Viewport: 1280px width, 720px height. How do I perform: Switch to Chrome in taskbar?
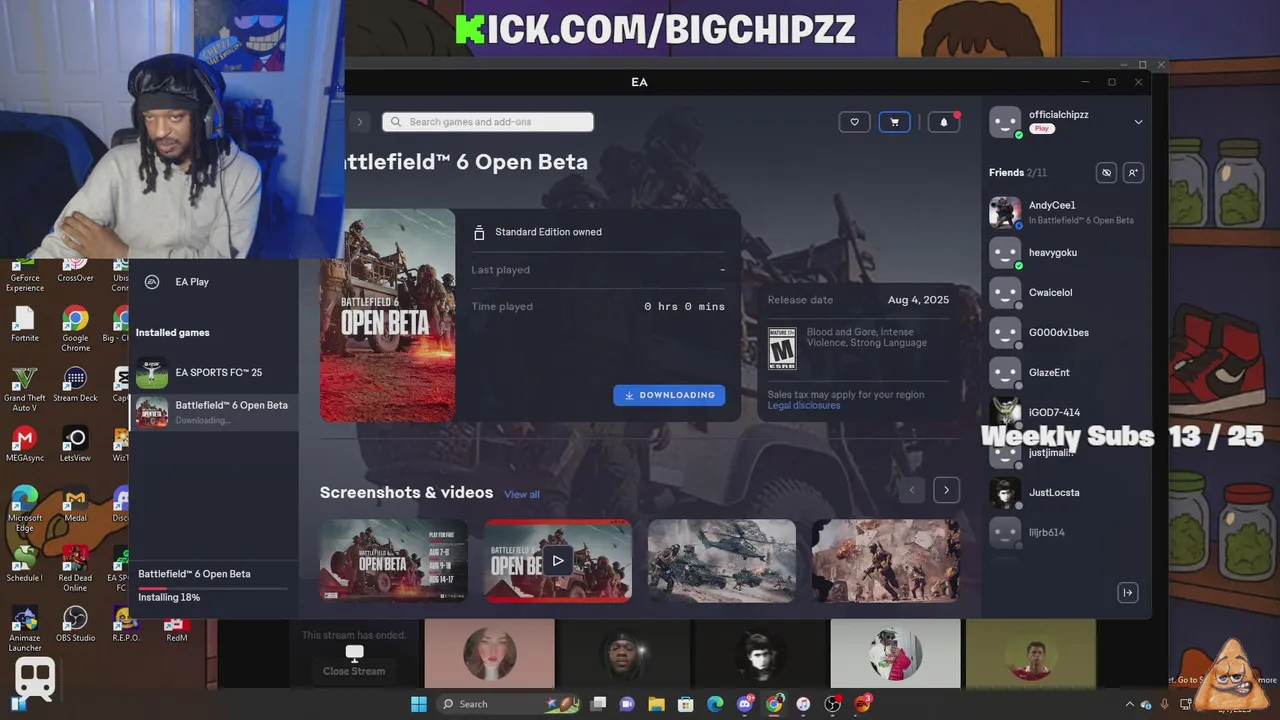pos(774,704)
